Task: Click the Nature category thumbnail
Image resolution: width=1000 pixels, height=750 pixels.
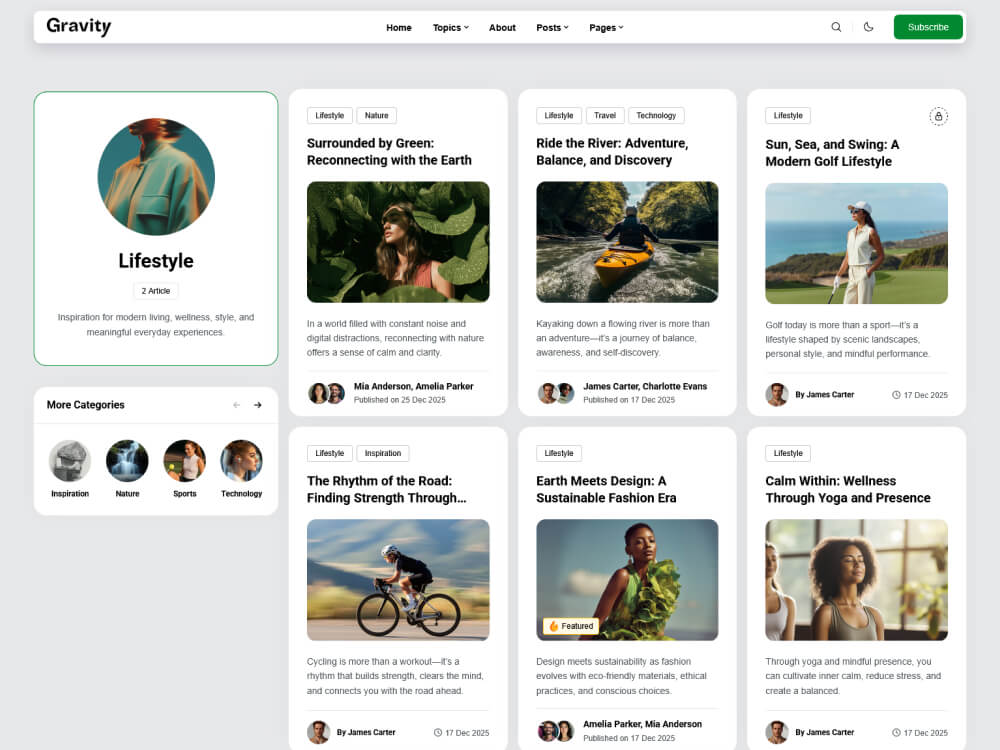Action: pos(127,462)
